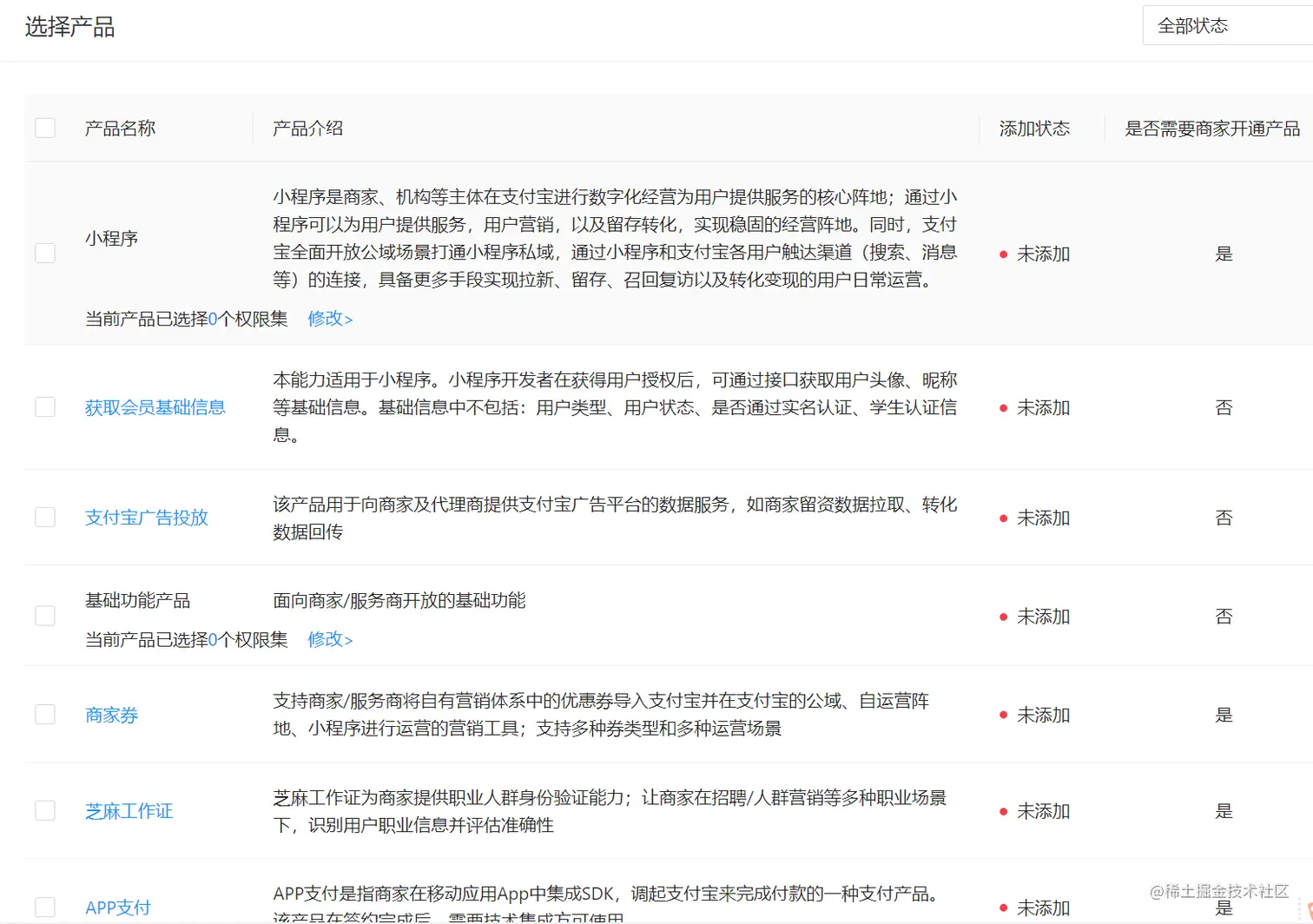Check the box for 获取会员基础信息 row

click(45, 406)
